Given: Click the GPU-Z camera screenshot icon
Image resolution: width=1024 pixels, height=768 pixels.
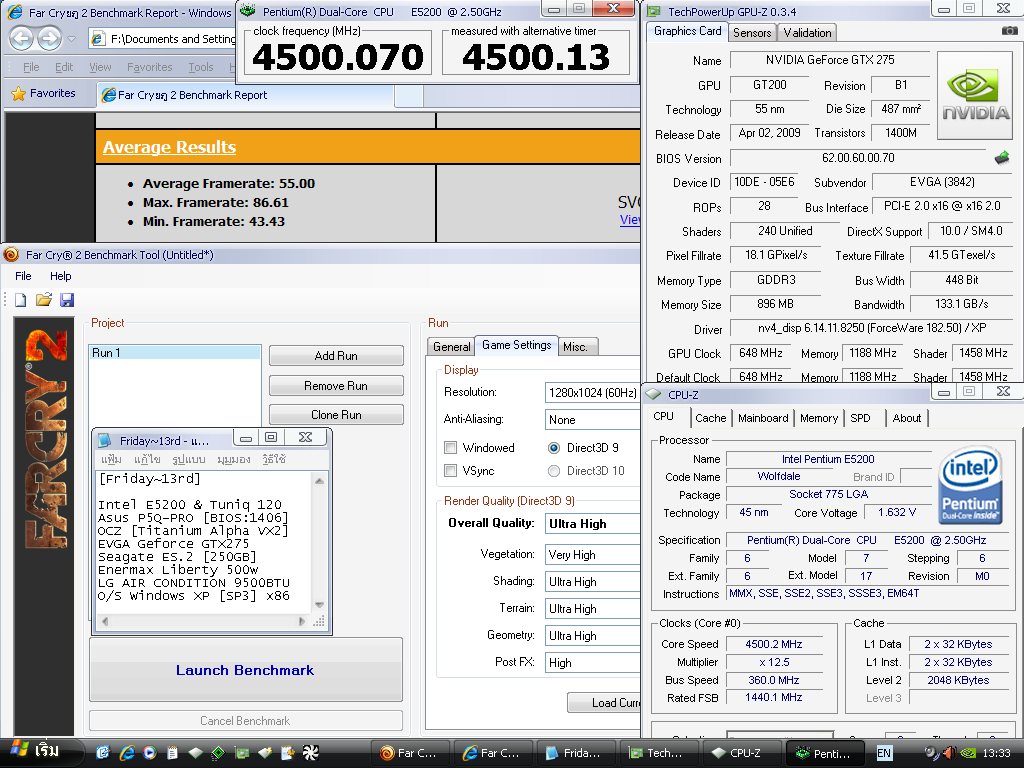Looking at the screenshot, I should (1009, 31).
